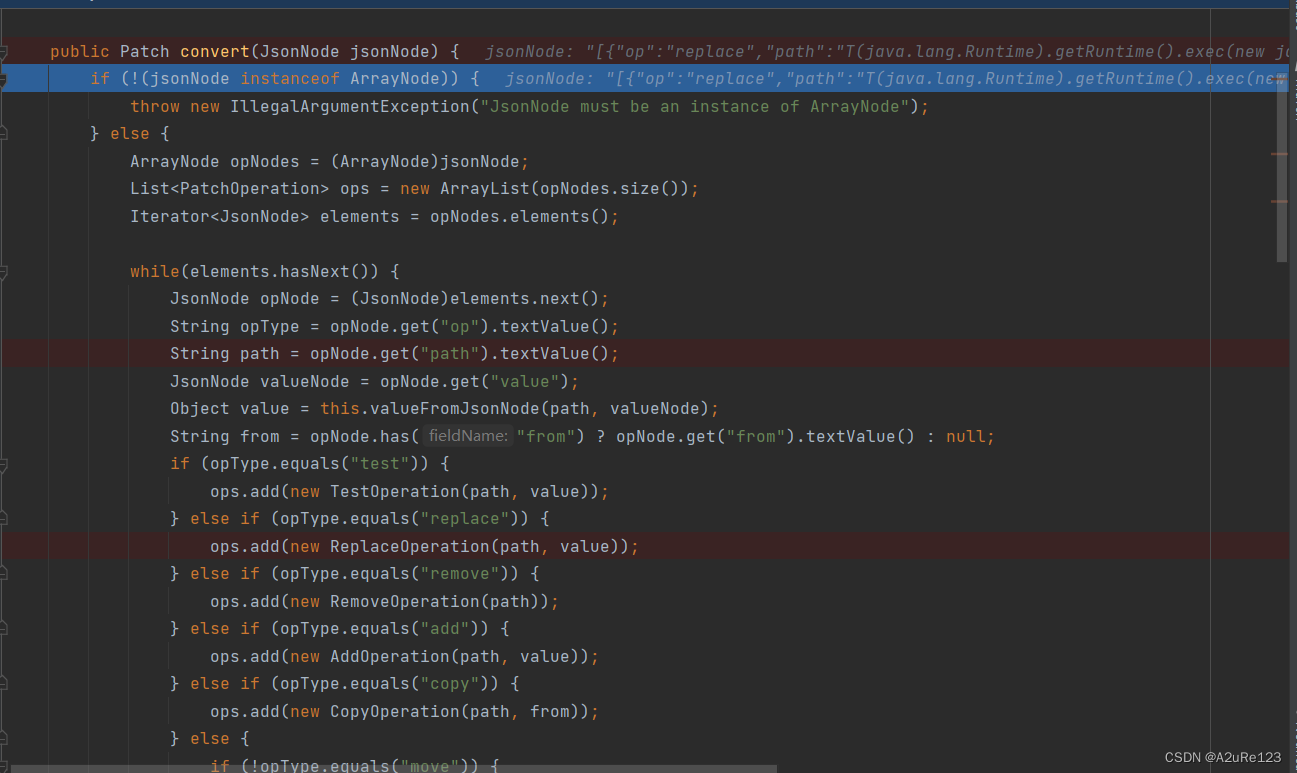1297x773 pixels.
Task: Click the Patch return type
Action: (x=145, y=51)
